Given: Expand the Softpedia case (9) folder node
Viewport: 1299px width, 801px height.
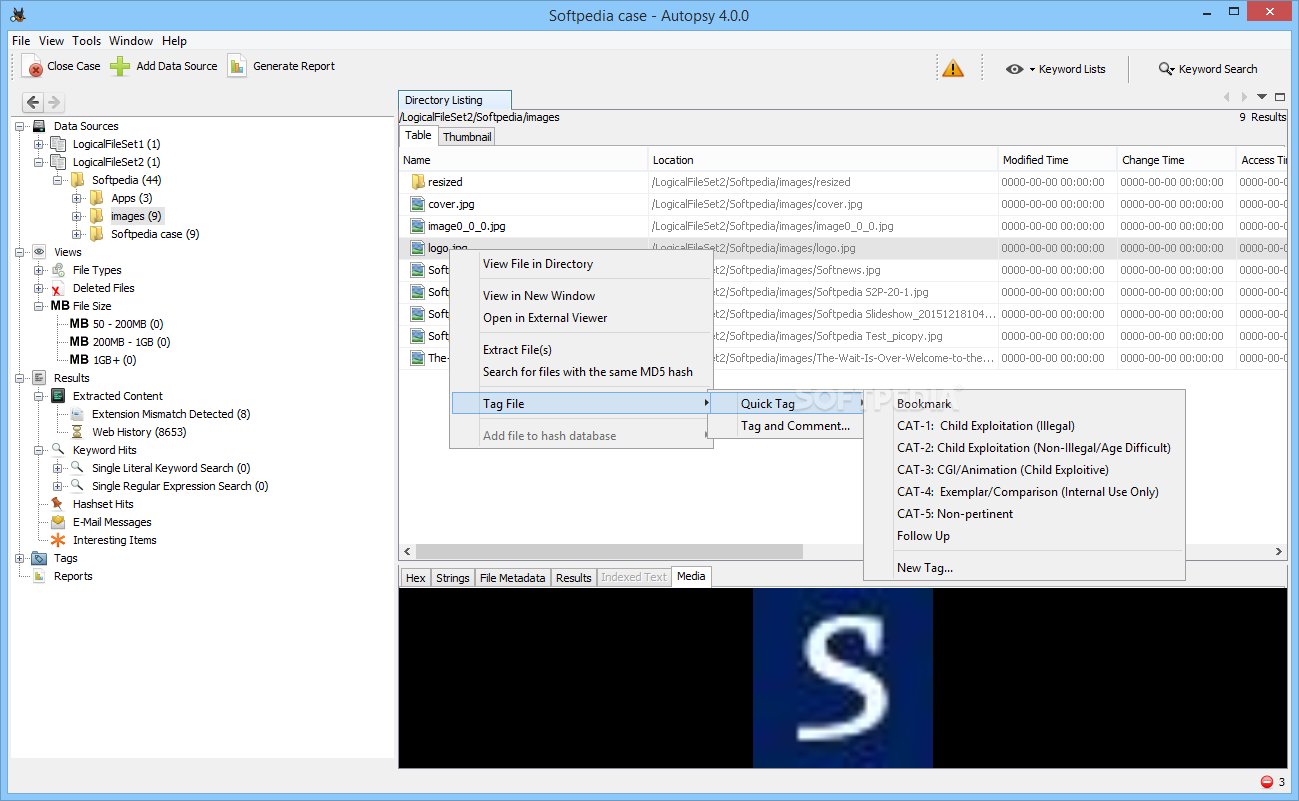Looking at the screenshot, I should point(77,234).
